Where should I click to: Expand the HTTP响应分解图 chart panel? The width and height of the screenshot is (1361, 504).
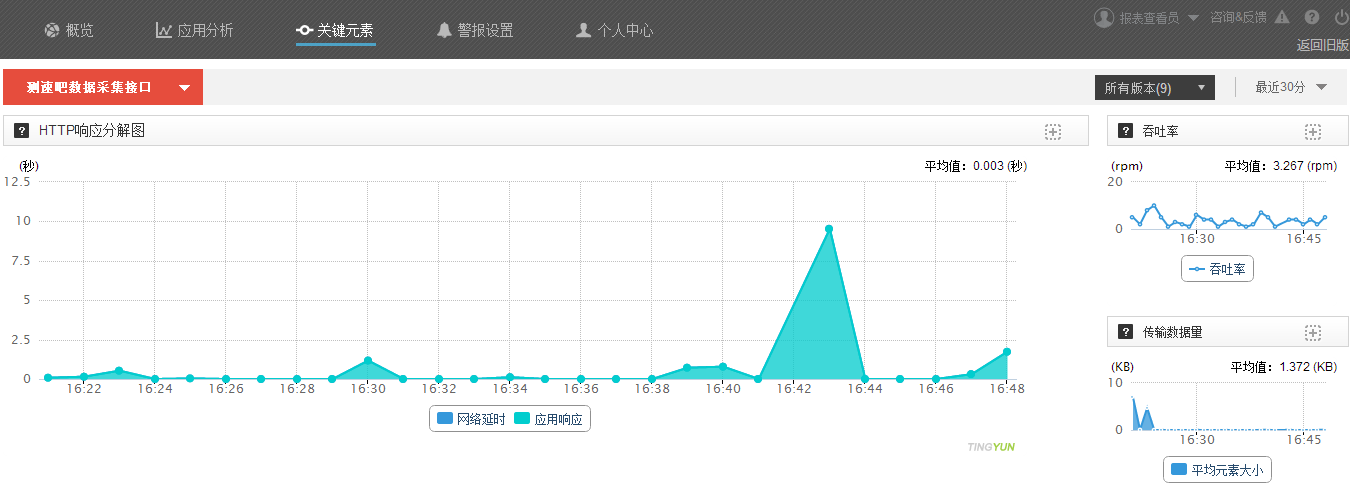1053,131
